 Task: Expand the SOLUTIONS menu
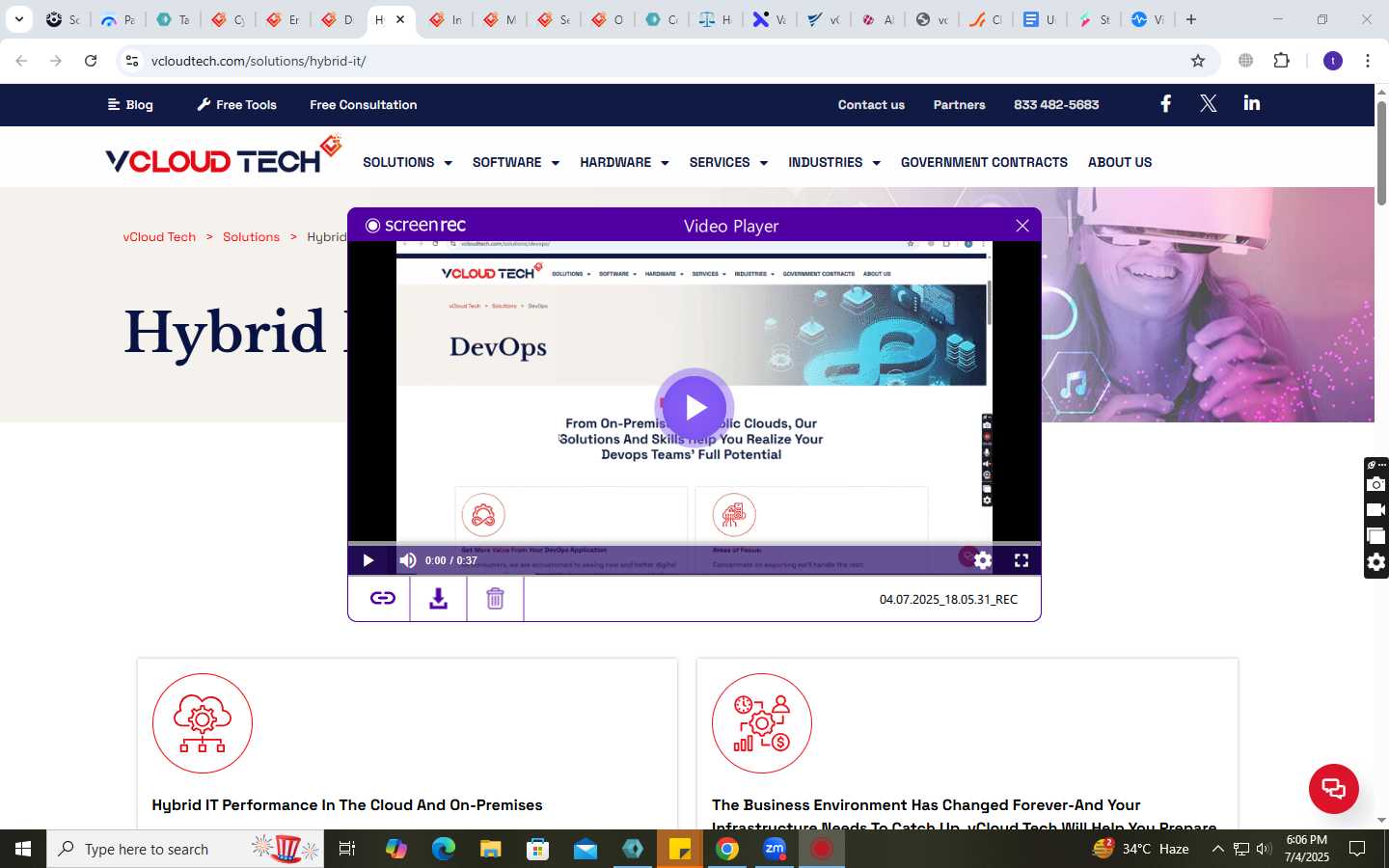[x=407, y=162]
